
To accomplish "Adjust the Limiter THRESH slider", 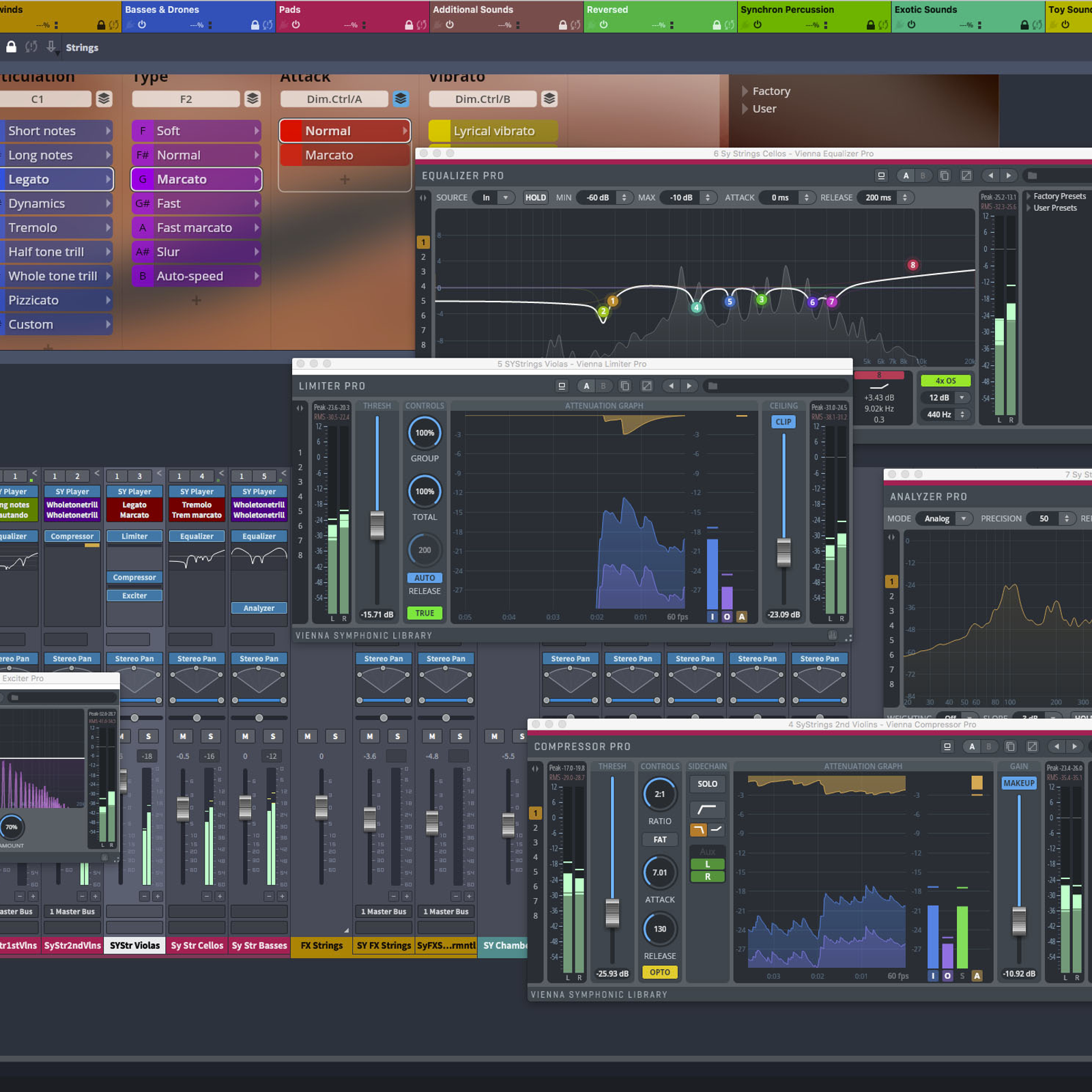I will pyautogui.click(x=377, y=526).
